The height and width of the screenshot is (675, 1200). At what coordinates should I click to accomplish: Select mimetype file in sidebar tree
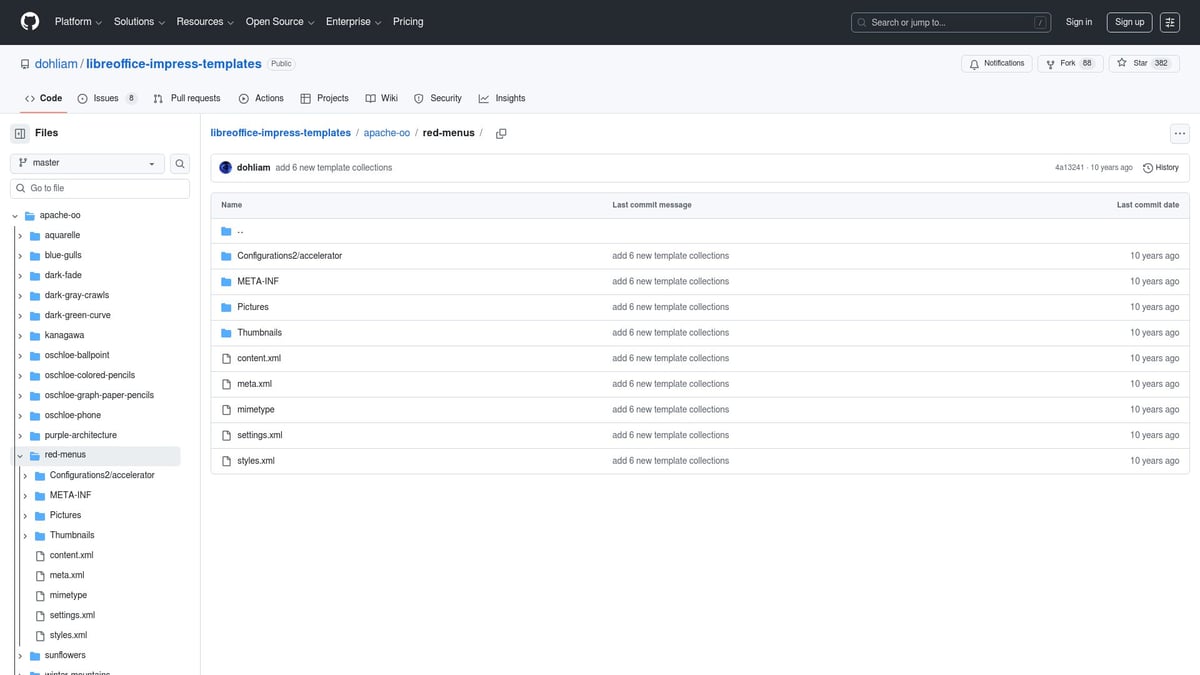(x=68, y=595)
